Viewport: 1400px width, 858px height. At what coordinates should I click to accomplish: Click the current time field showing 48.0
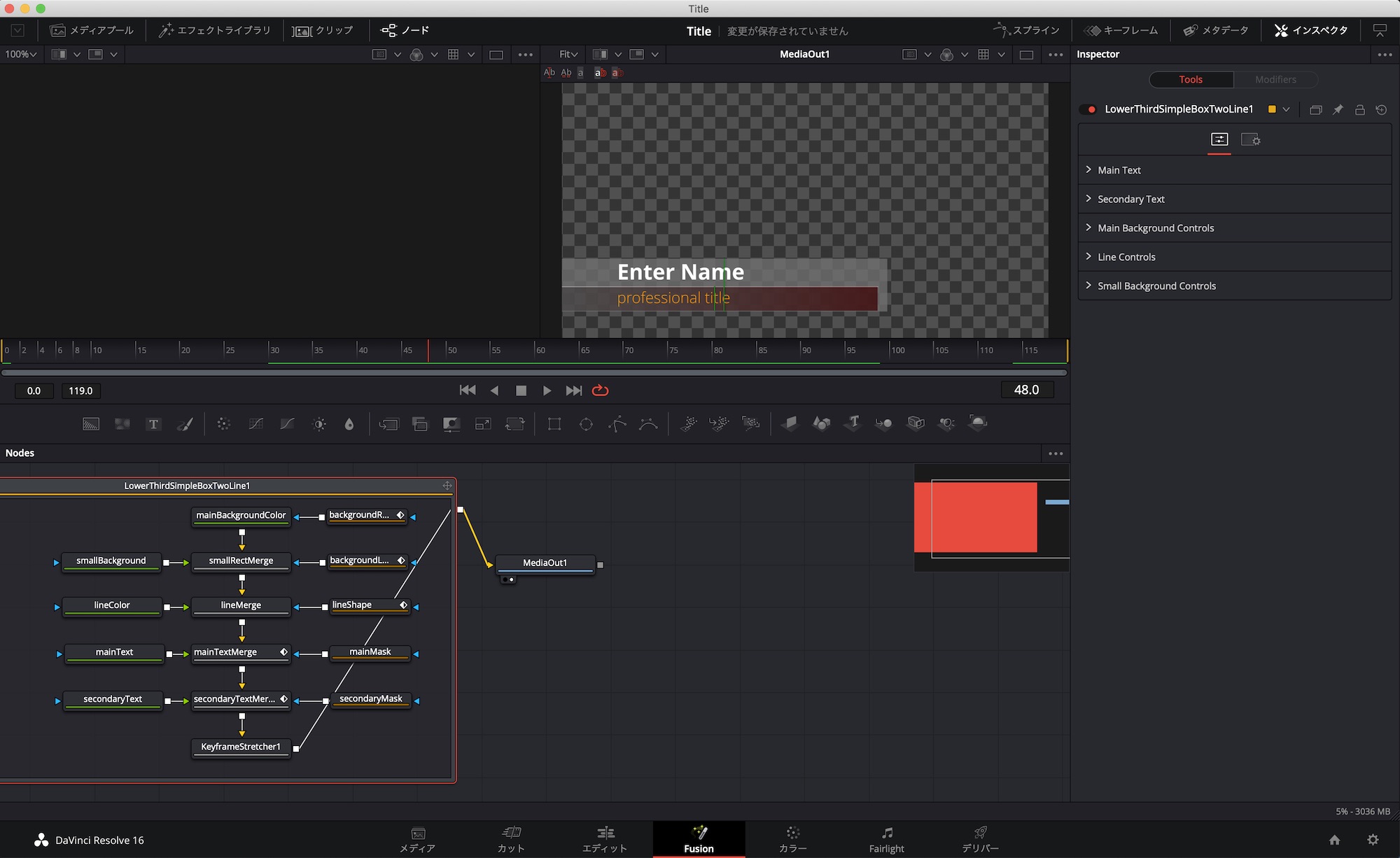coord(1026,390)
